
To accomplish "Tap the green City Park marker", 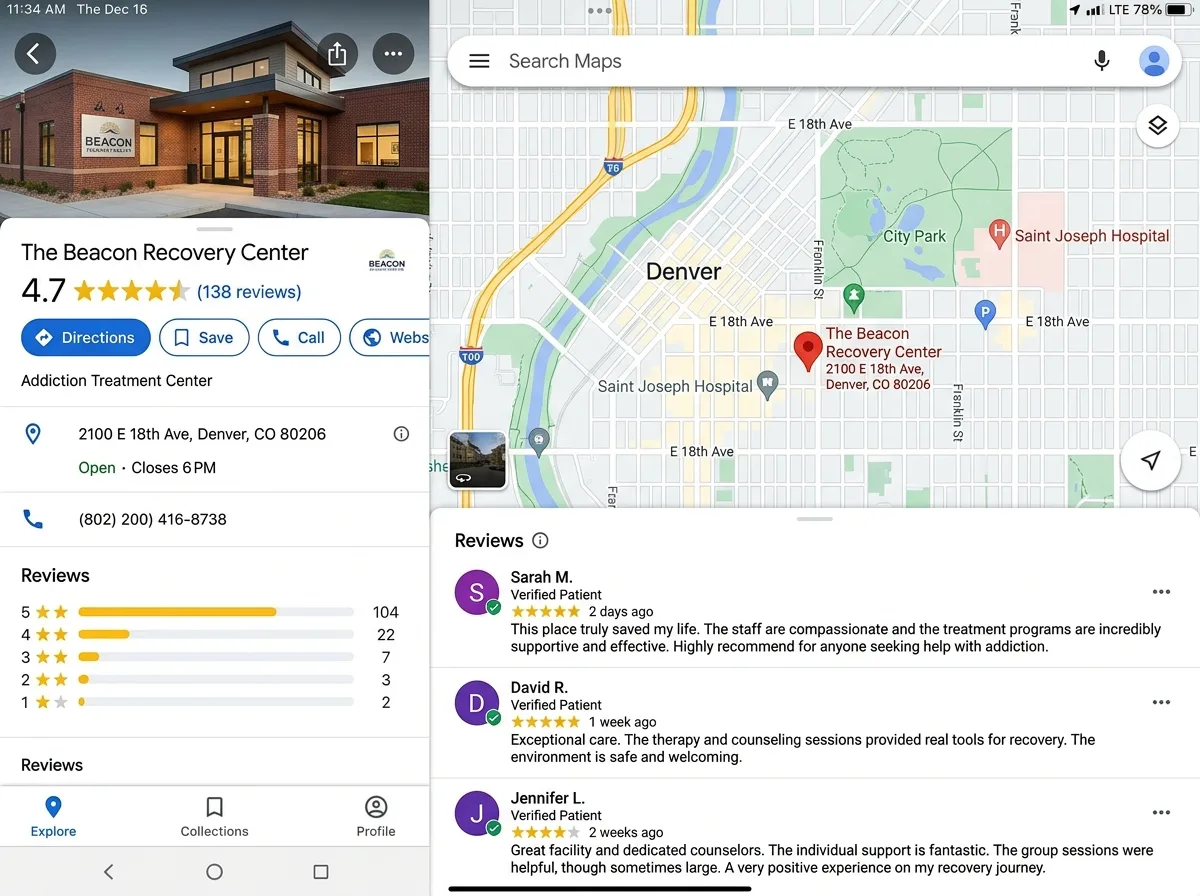I will pyautogui.click(x=853, y=296).
